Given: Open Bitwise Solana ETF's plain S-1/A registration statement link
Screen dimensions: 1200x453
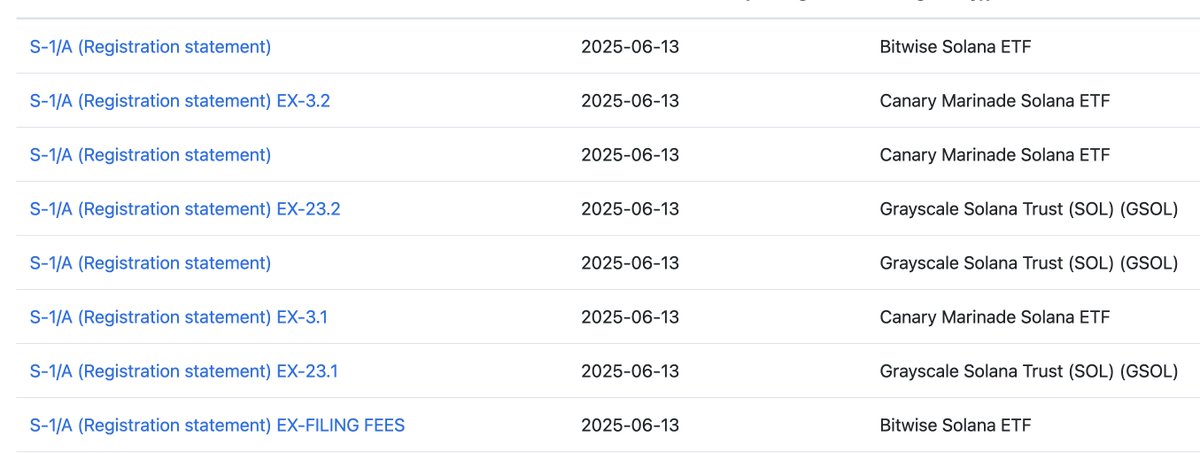Looking at the screenshot, I should [150, 47].
